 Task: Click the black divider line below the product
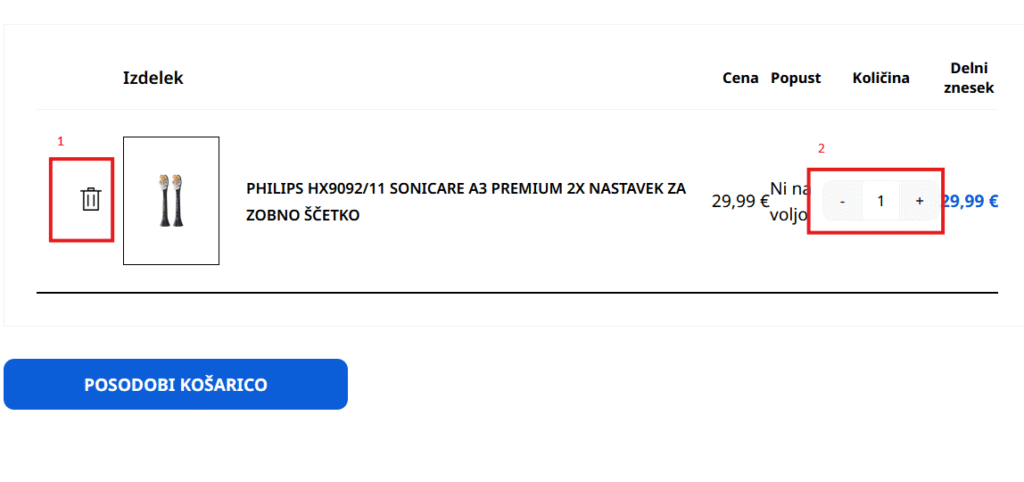click(x=517, y=293)
